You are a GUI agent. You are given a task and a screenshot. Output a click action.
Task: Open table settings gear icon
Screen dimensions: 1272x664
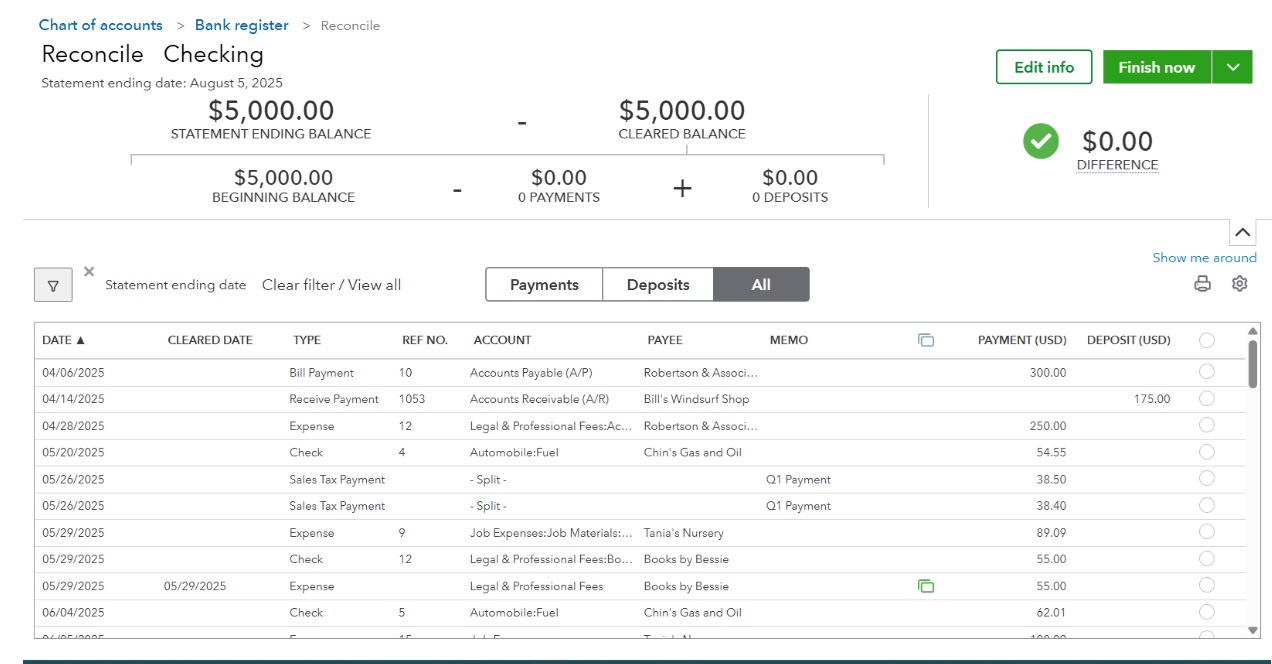click(1239, 284)
